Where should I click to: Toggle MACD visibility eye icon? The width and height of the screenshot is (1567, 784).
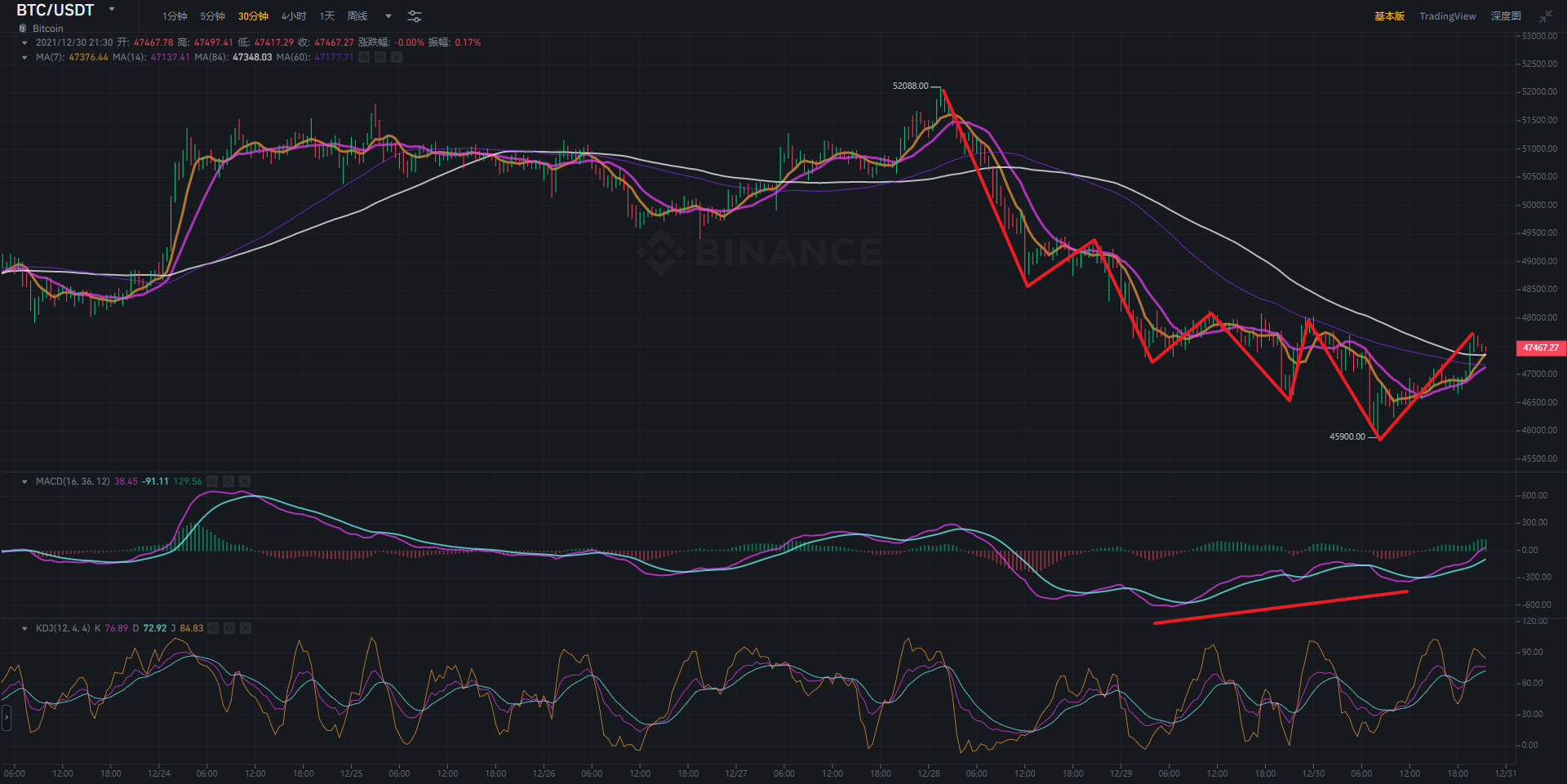(212, 481)
